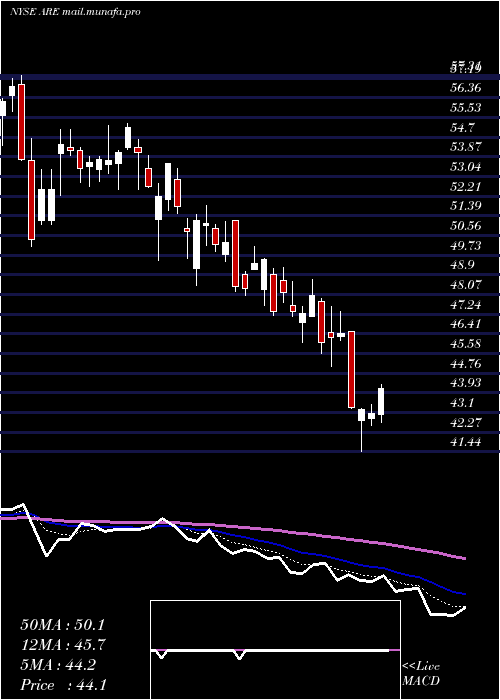Click inside the MACD indicator panel
The height and width of the screenshot is (700, 500).
coord(275,650)
